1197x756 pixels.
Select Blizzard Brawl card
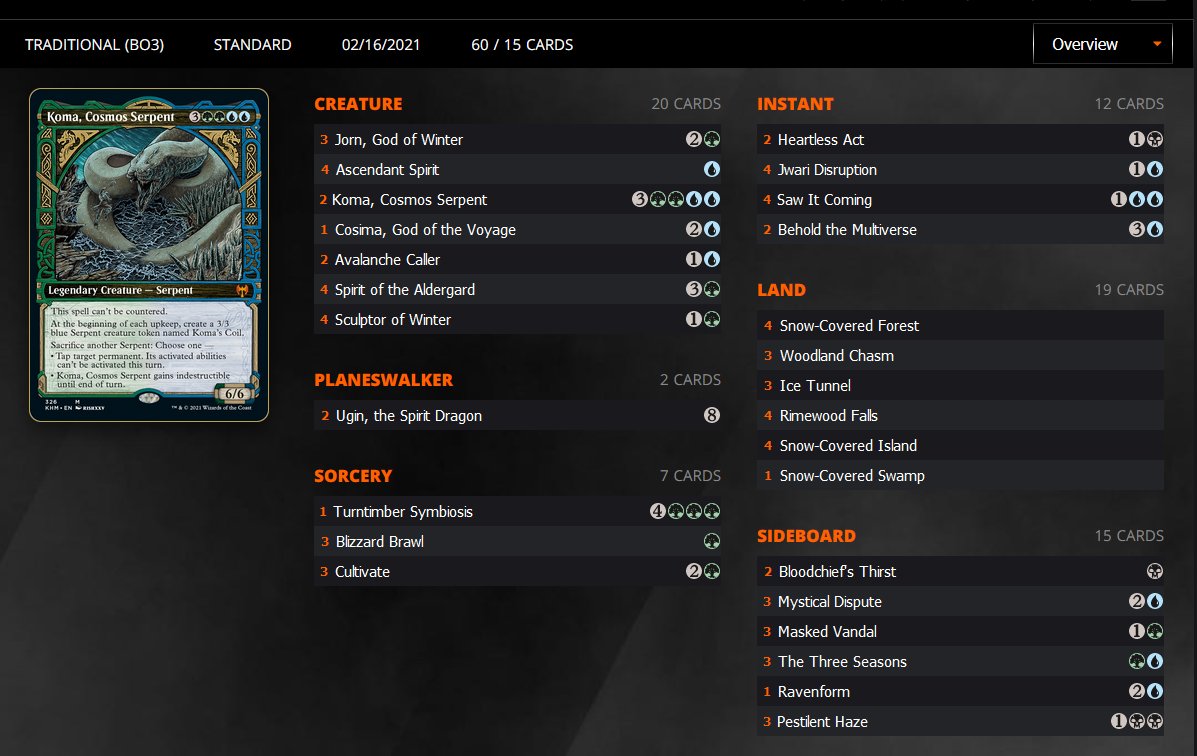coord(518,541)
